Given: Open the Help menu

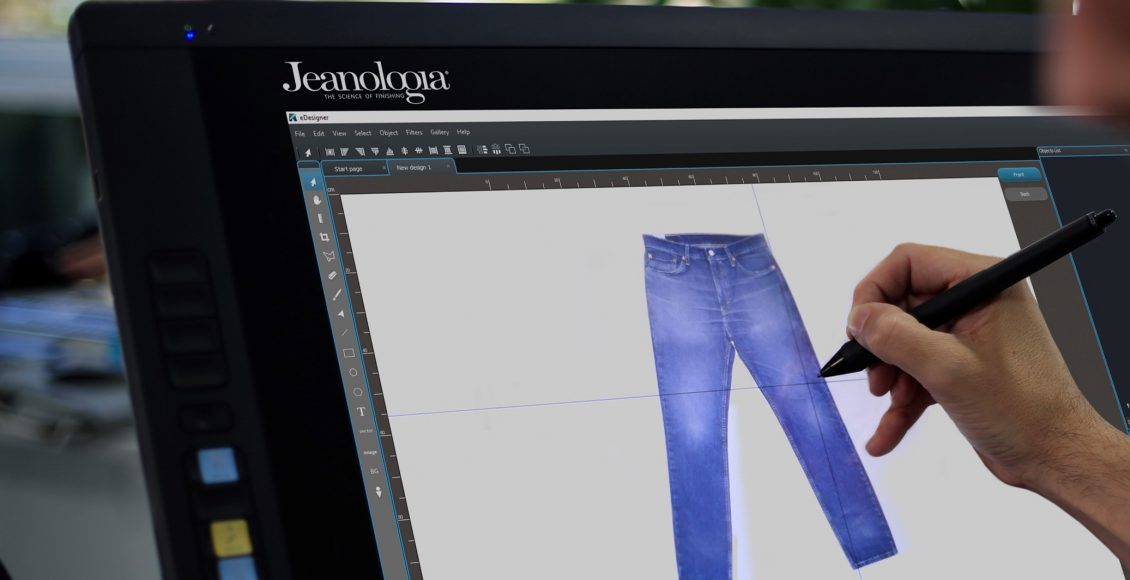Looking at the screenshot, I should (463, 132).
